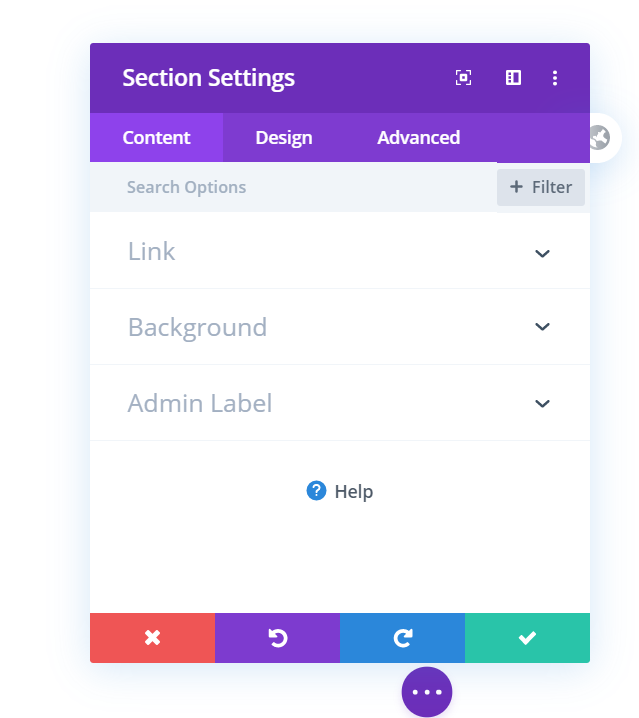Viewport: 639px width, 718px height.
Task: Click the round purple ellipsis button below the panel
Action: coord(427,692)
